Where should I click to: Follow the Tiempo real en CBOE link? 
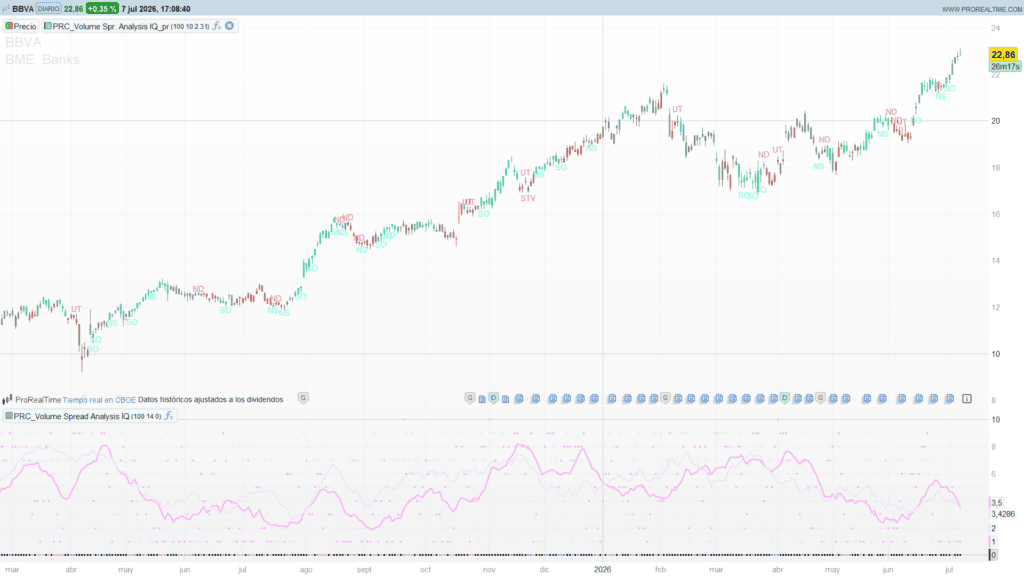click(x=99, y=400)
